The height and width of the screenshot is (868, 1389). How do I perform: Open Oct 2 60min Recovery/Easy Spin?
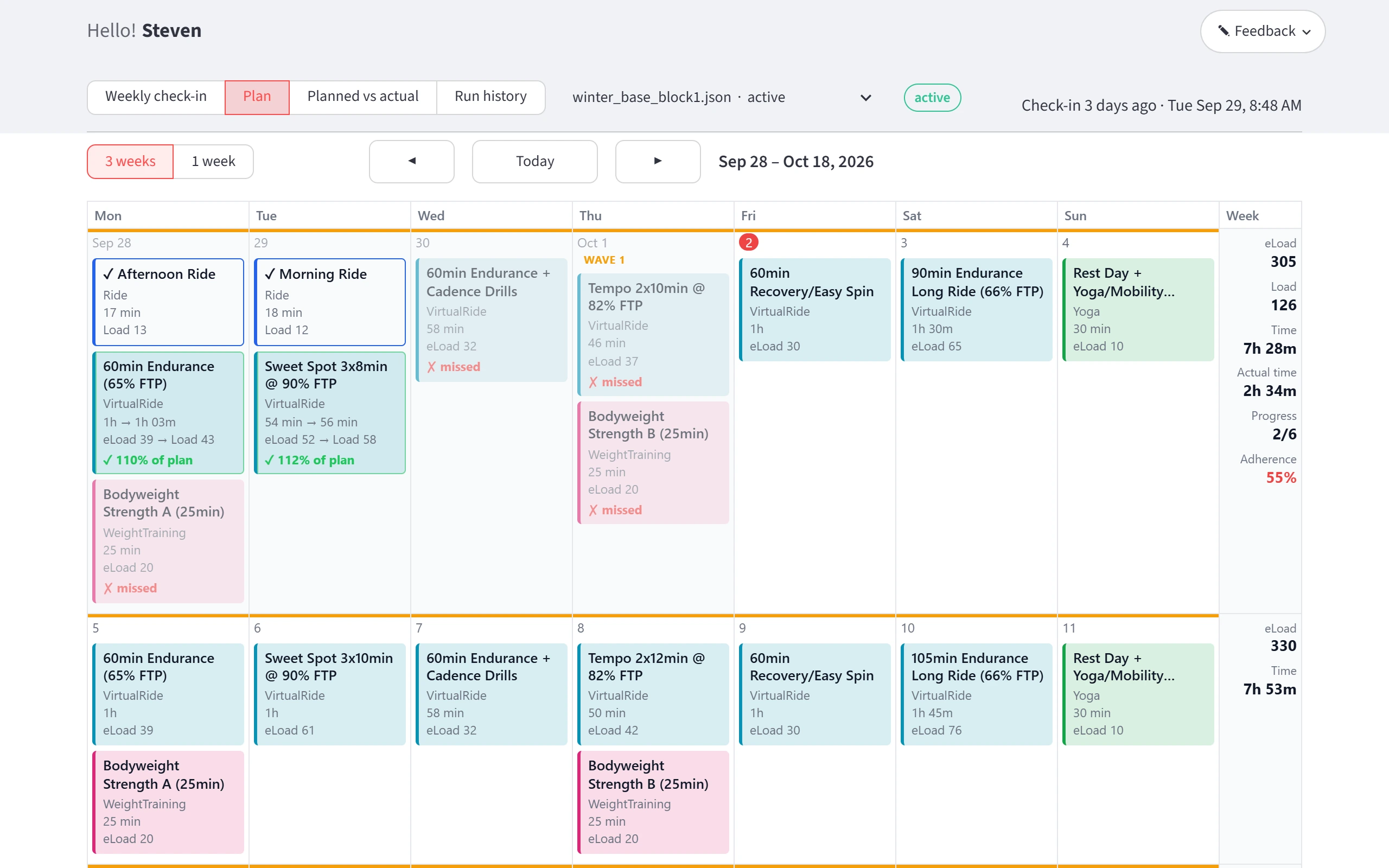pyautogui.click(x=815, y=309)
